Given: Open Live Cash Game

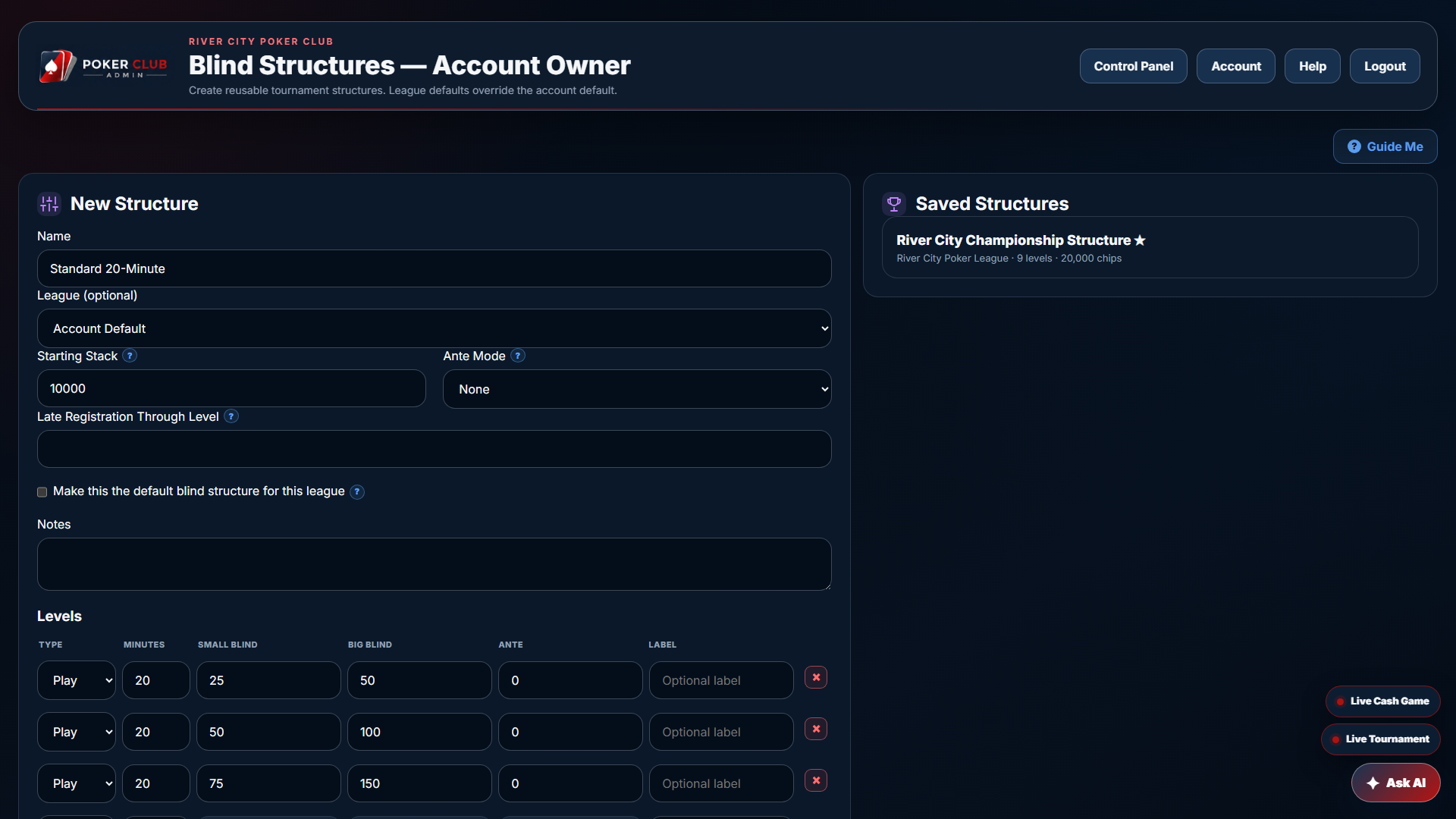Looking at the screenshot, I should coord(1382,701).
